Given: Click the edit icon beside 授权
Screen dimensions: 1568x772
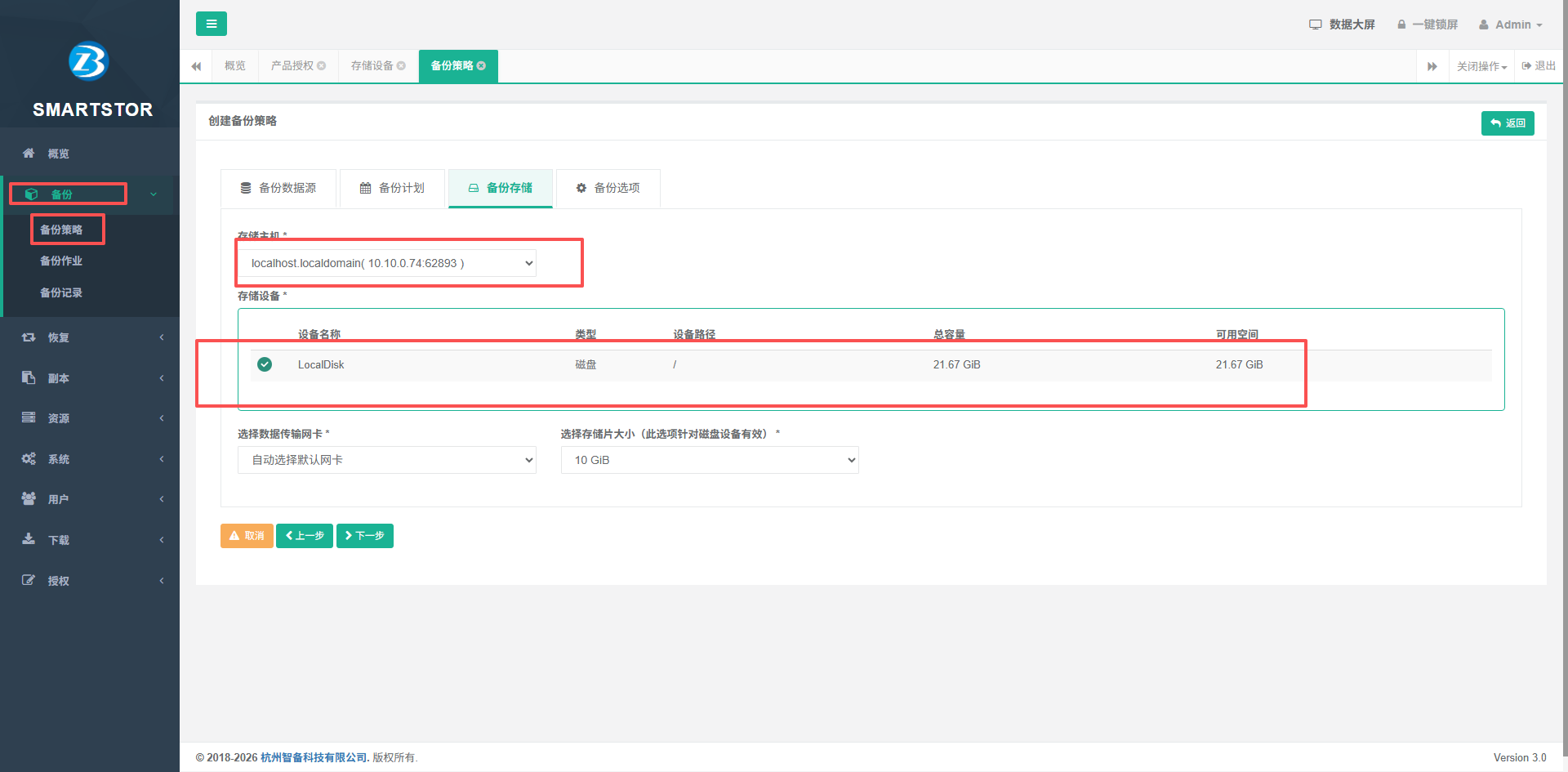Looking at the screenshot, I should (x=29, y=580).
